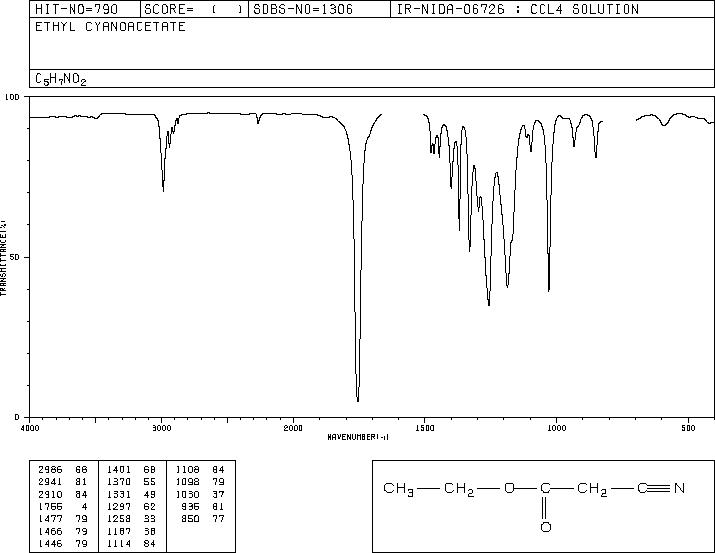Select peak table entry 1477
This screenshot has width=715, height=553.
click(x=50, y=519)
